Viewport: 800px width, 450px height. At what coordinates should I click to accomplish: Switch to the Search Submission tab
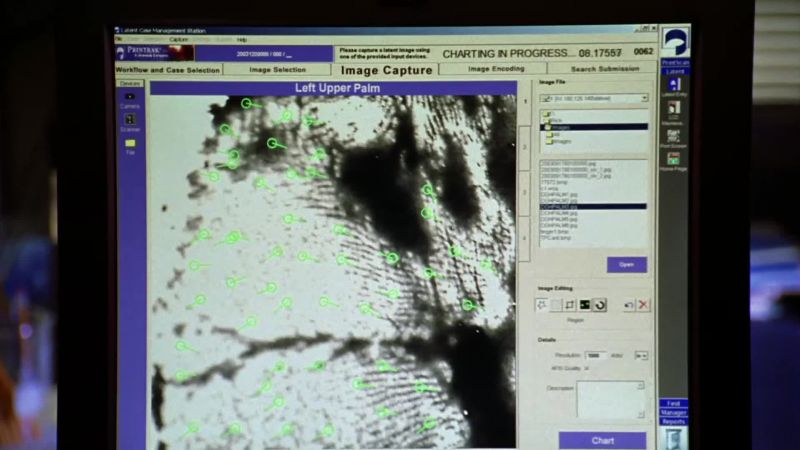[605, 68]
